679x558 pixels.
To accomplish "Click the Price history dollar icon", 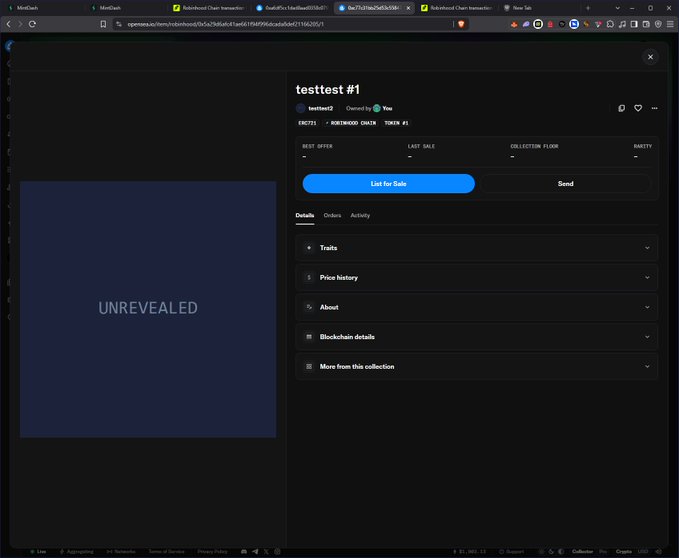I will click(x=309, y=277).
